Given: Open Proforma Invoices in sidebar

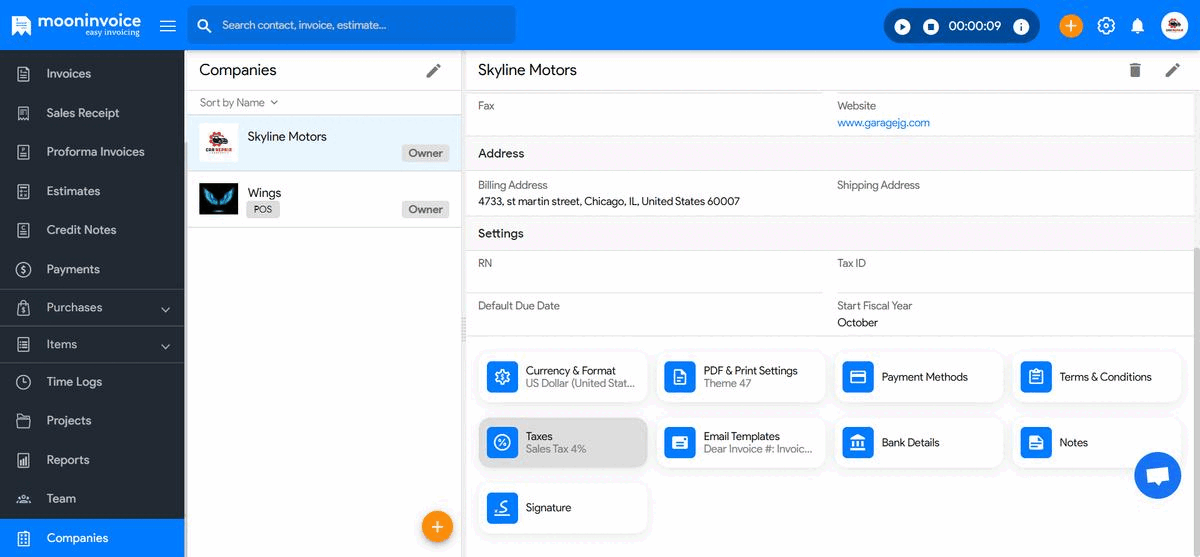Looking at the screenshot, I should pos(92,152).
